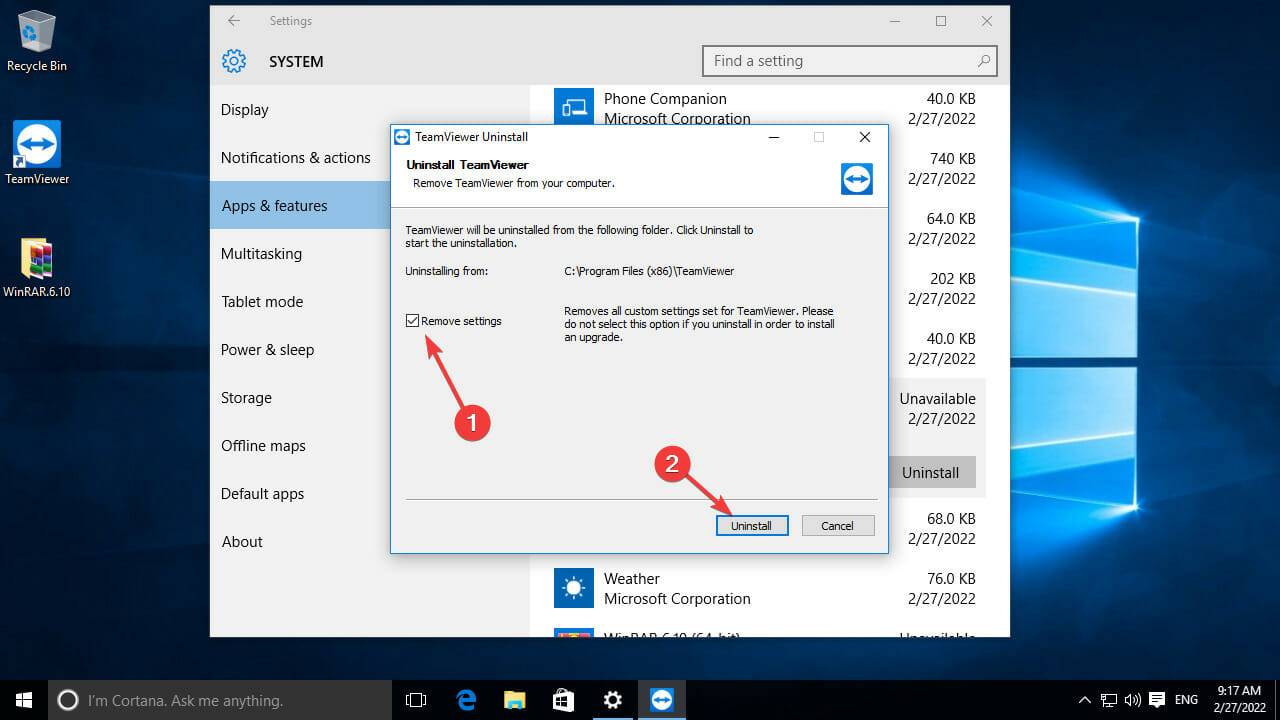Open Settings via the gear taskbar icon
This screenshot has width=1280, height=720.
612,700
